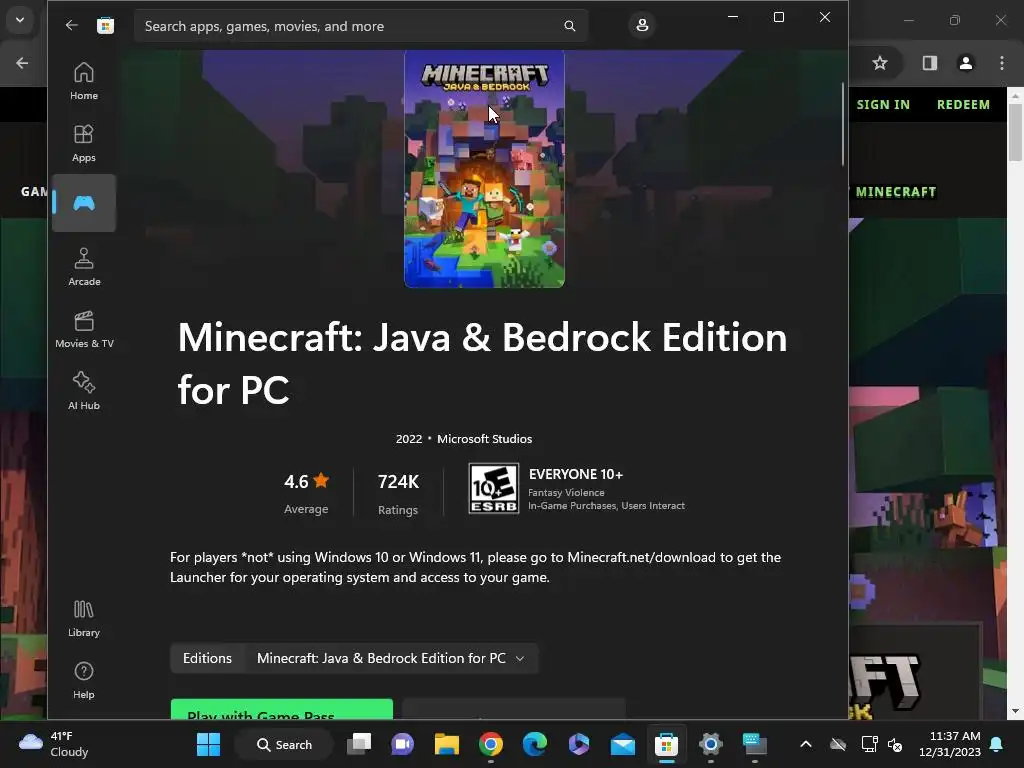Open the Arcade section
Screen dimensions: 1024x768
(x=84, y=267)
